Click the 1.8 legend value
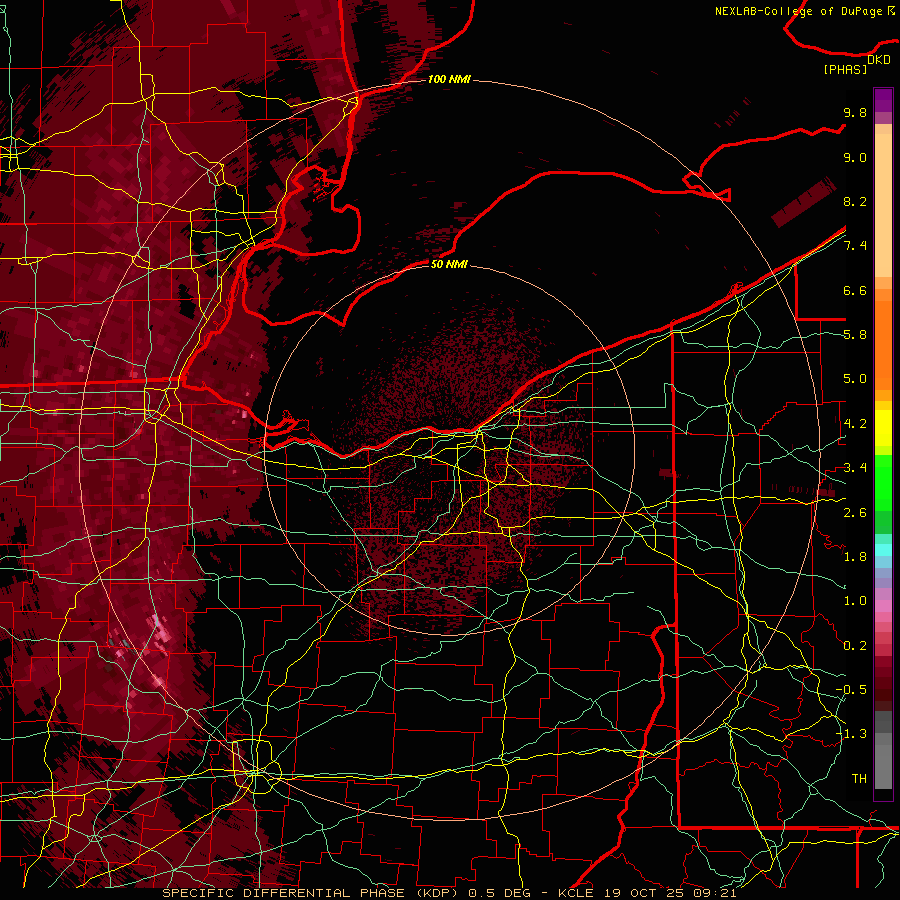Viewport: 900px width, 900px height. pyautogui.click(x=855, y=557)
